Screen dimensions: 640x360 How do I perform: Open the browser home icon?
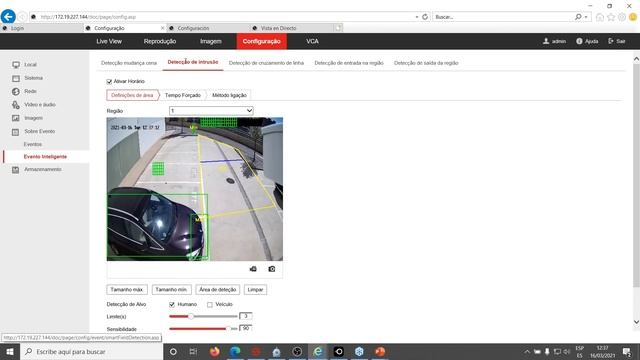pos(600,17)
